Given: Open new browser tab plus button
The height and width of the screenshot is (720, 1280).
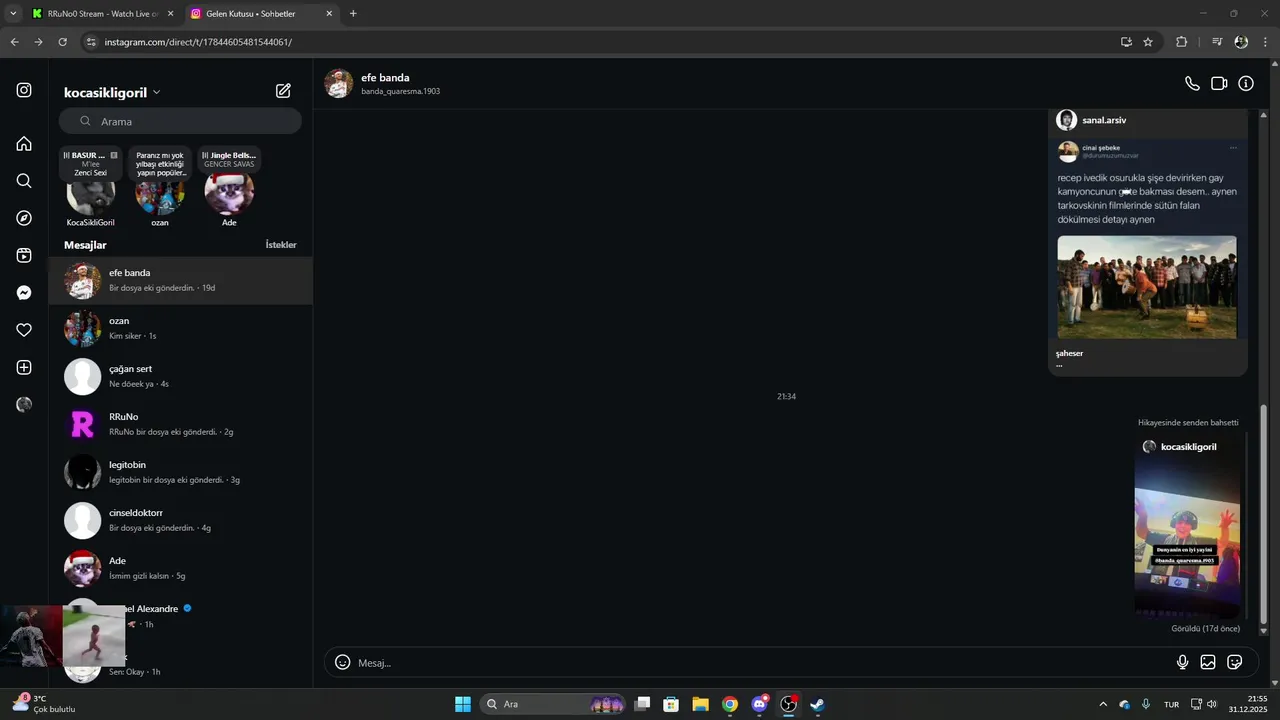Looking at the screenshot, I should pyautogui.click(x=353, y=14).
